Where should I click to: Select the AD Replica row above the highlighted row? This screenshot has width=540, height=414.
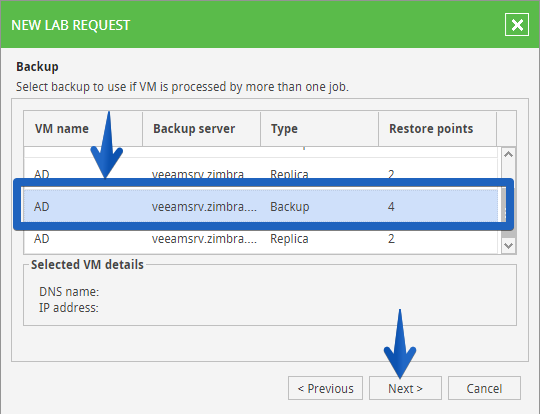coord(261,170)
